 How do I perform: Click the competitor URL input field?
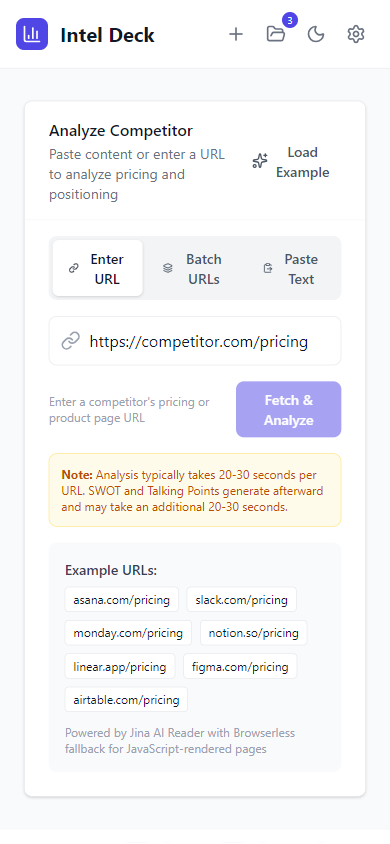coord(195,341)
